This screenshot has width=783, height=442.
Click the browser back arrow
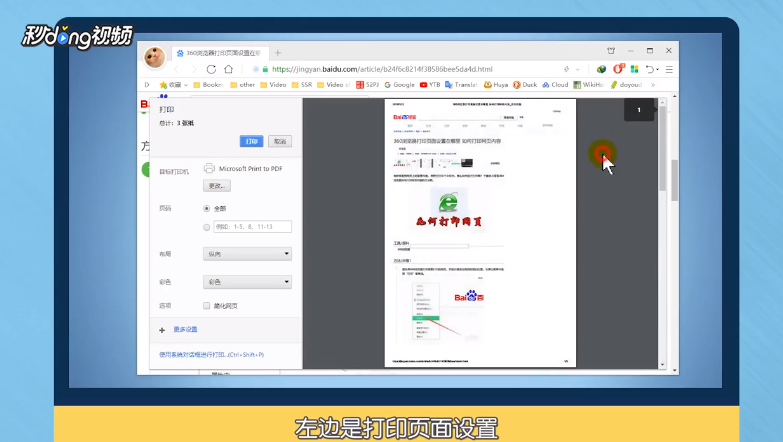point(177,69)
